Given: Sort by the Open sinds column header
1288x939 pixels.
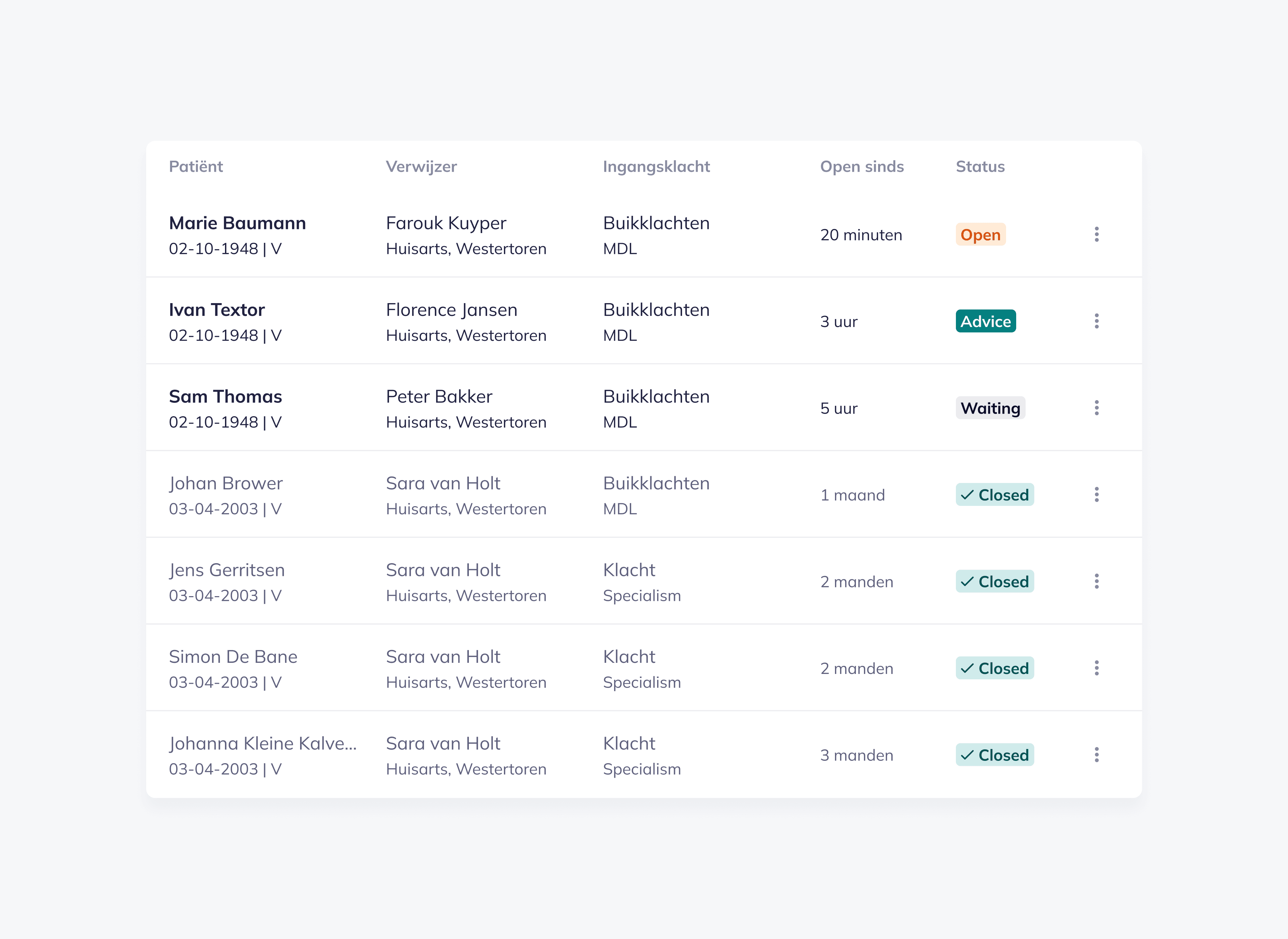Looking at the screenshot, I should click(x=861, y=166).
